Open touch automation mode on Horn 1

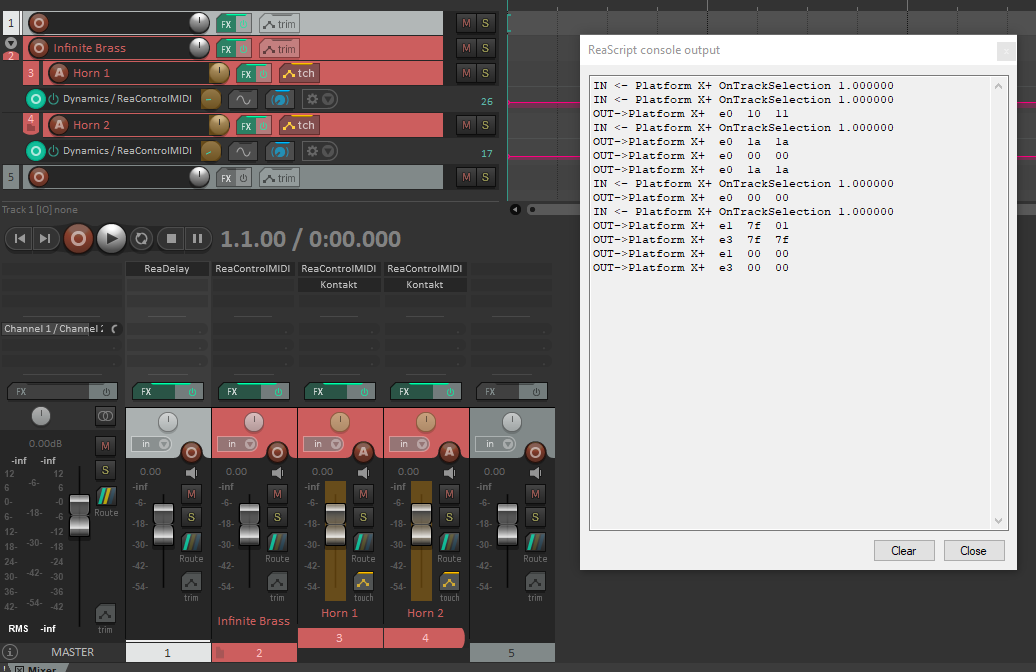click(x=299, y=73)
